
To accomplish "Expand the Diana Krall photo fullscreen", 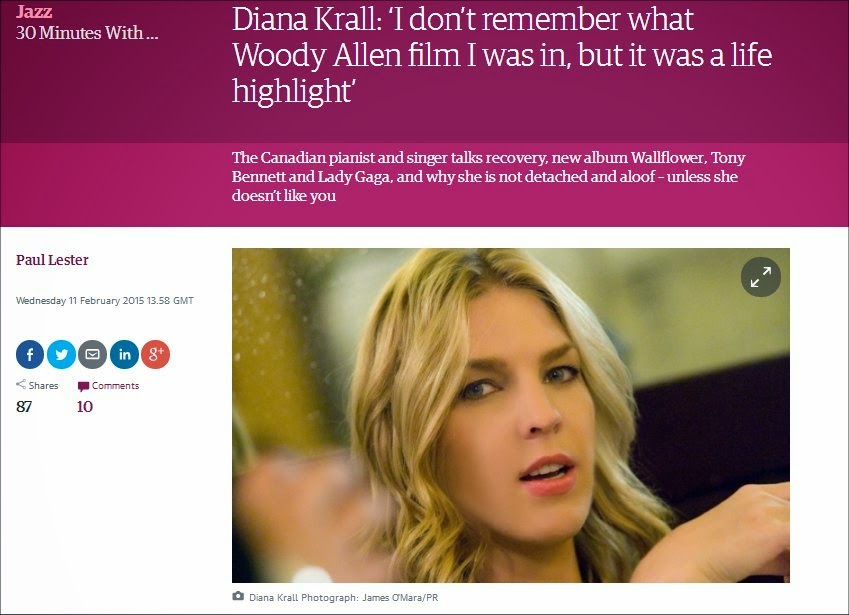I will pyautogui.click(x=760, y=277).
